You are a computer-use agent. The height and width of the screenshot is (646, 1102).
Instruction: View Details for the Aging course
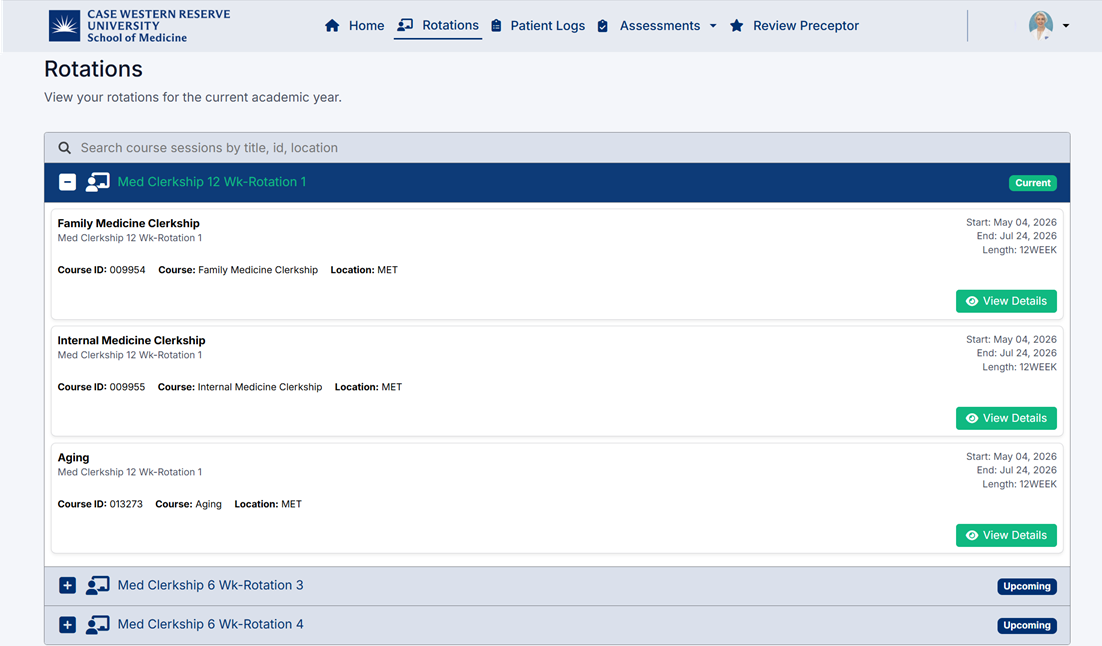[1006, 535]
